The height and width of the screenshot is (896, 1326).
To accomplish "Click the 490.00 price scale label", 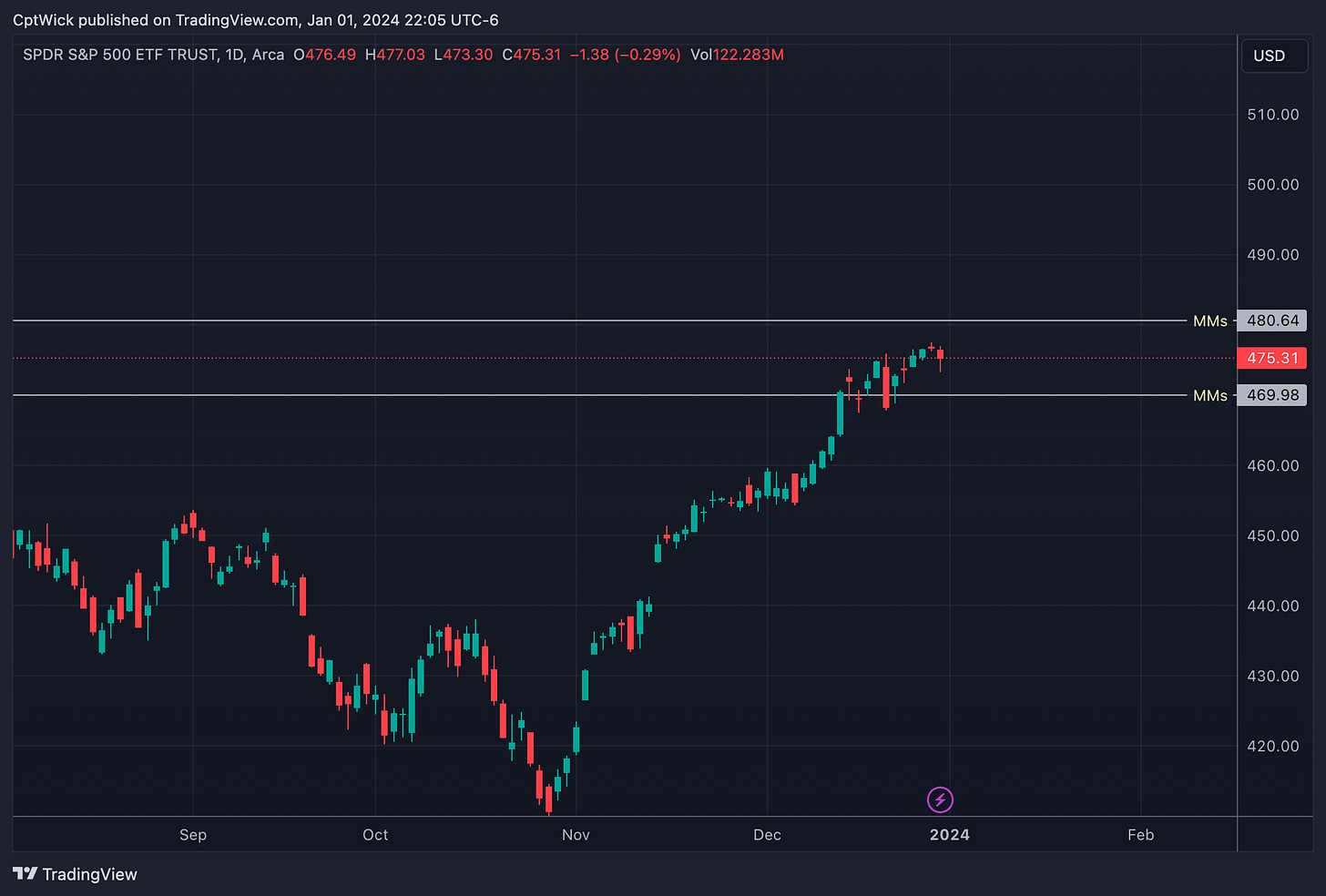I will click(x=1273, y=255).
